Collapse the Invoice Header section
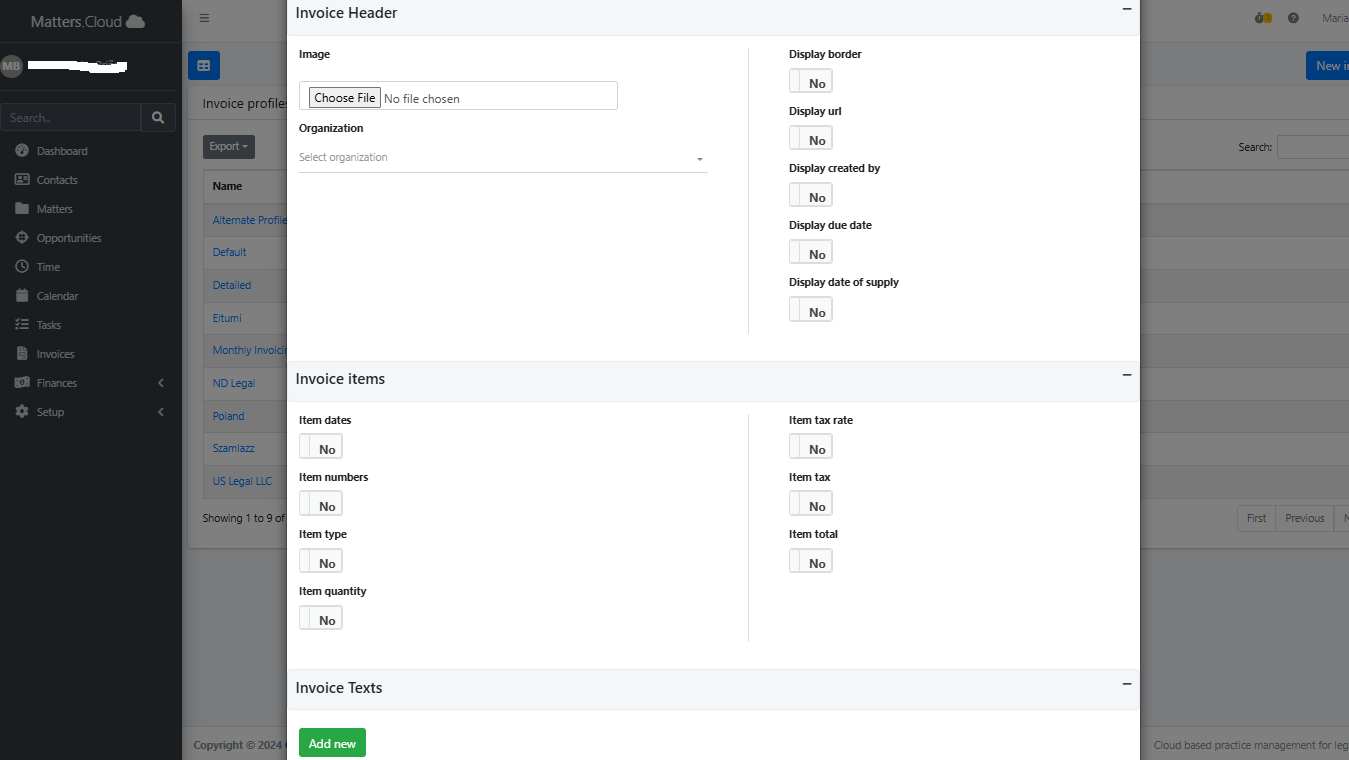The width and height of the screenshot is (1349, 760). coord(1127,9)
